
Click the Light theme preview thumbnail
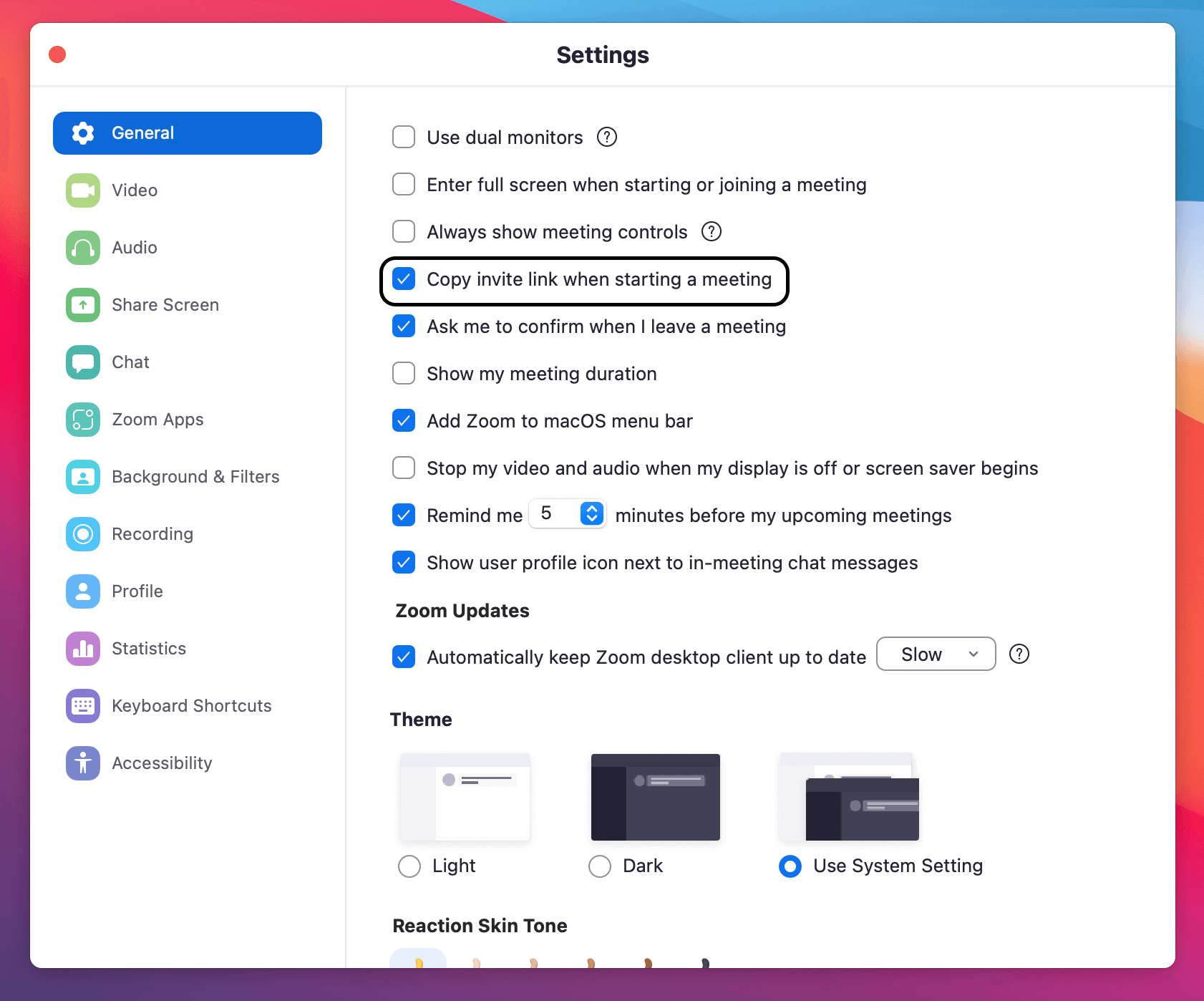pos(465,797)
